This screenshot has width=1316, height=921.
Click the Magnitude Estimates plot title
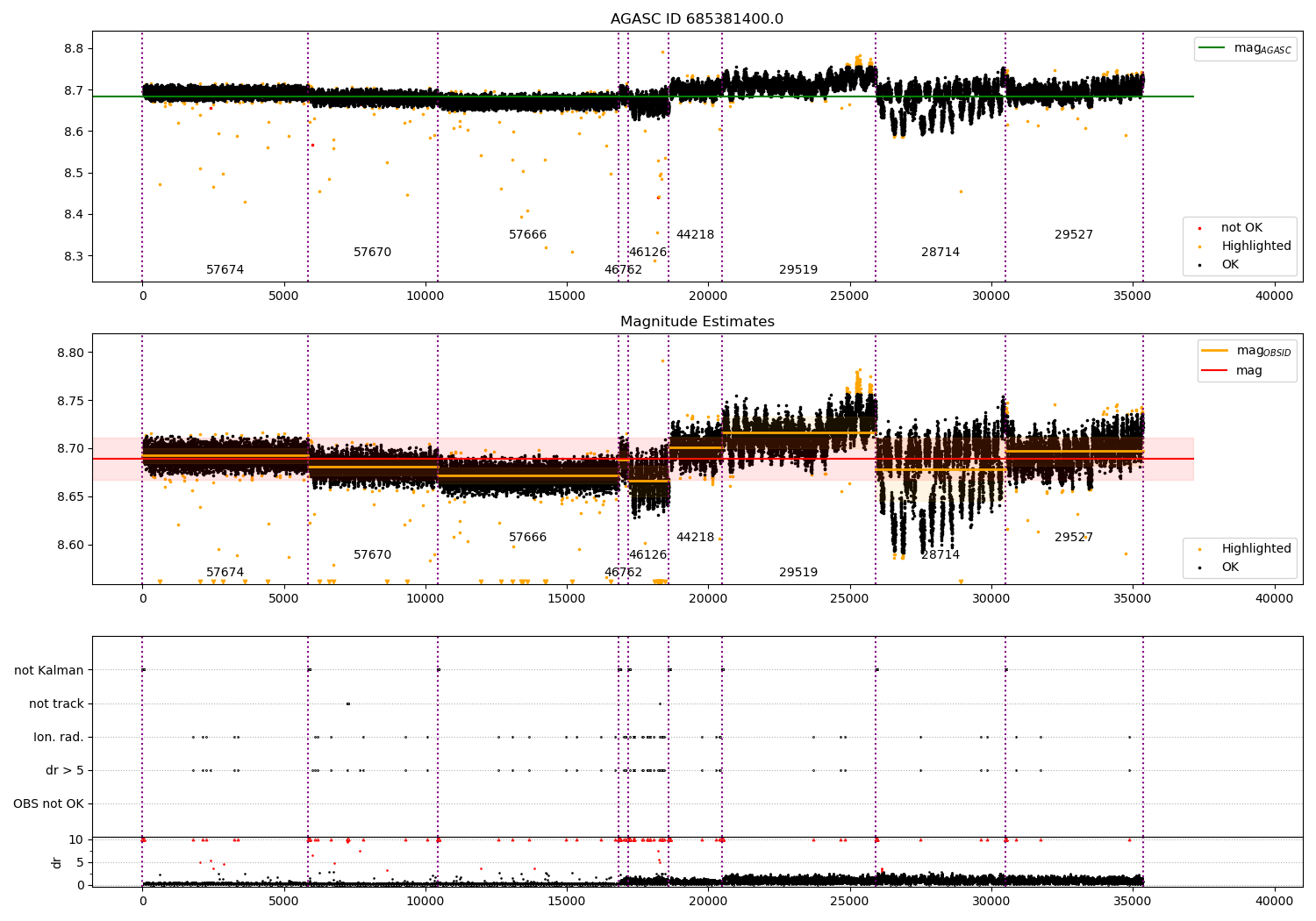click(x=697, y=322)
